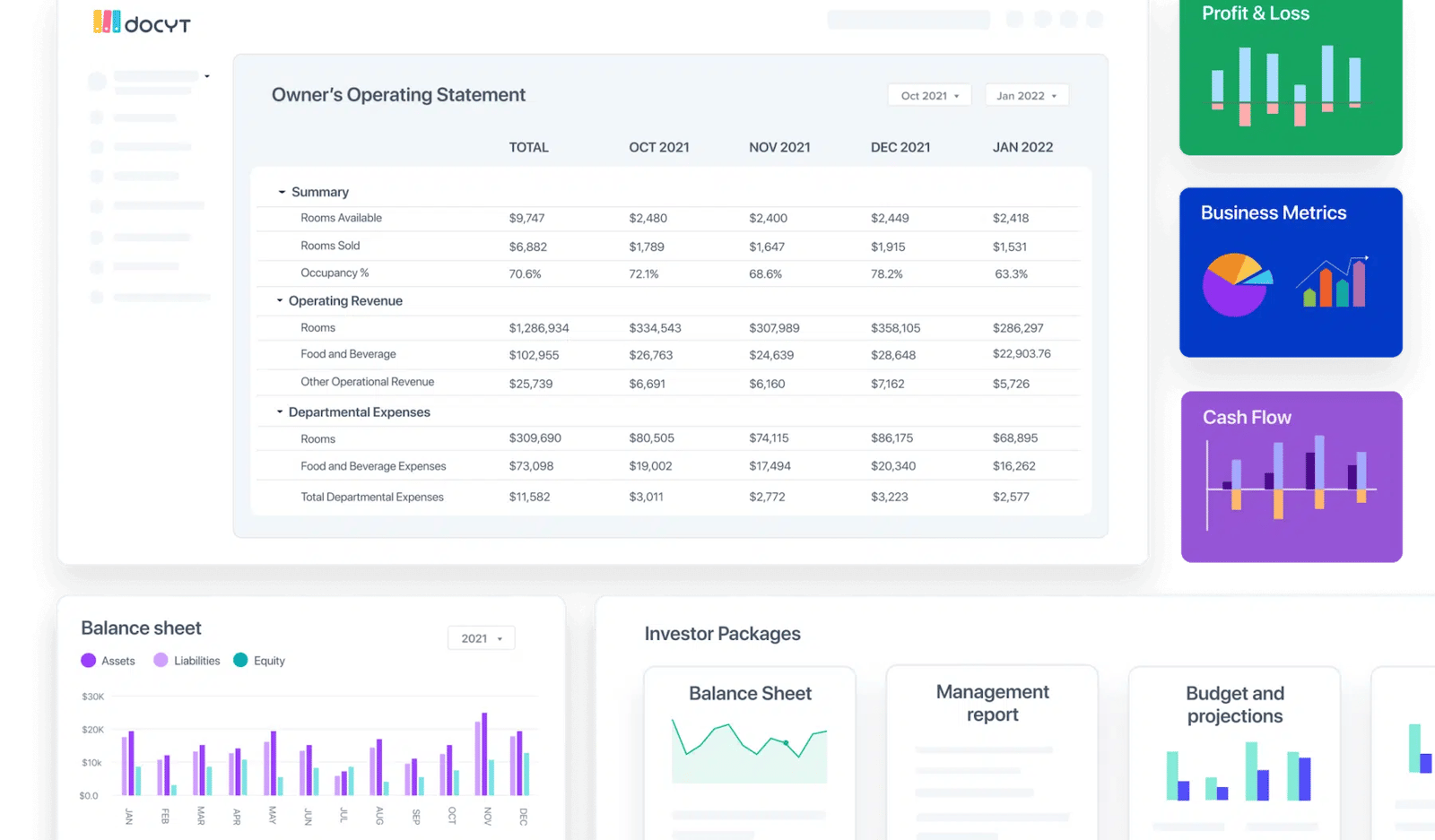Open the Management report investor package

point(992,753)
